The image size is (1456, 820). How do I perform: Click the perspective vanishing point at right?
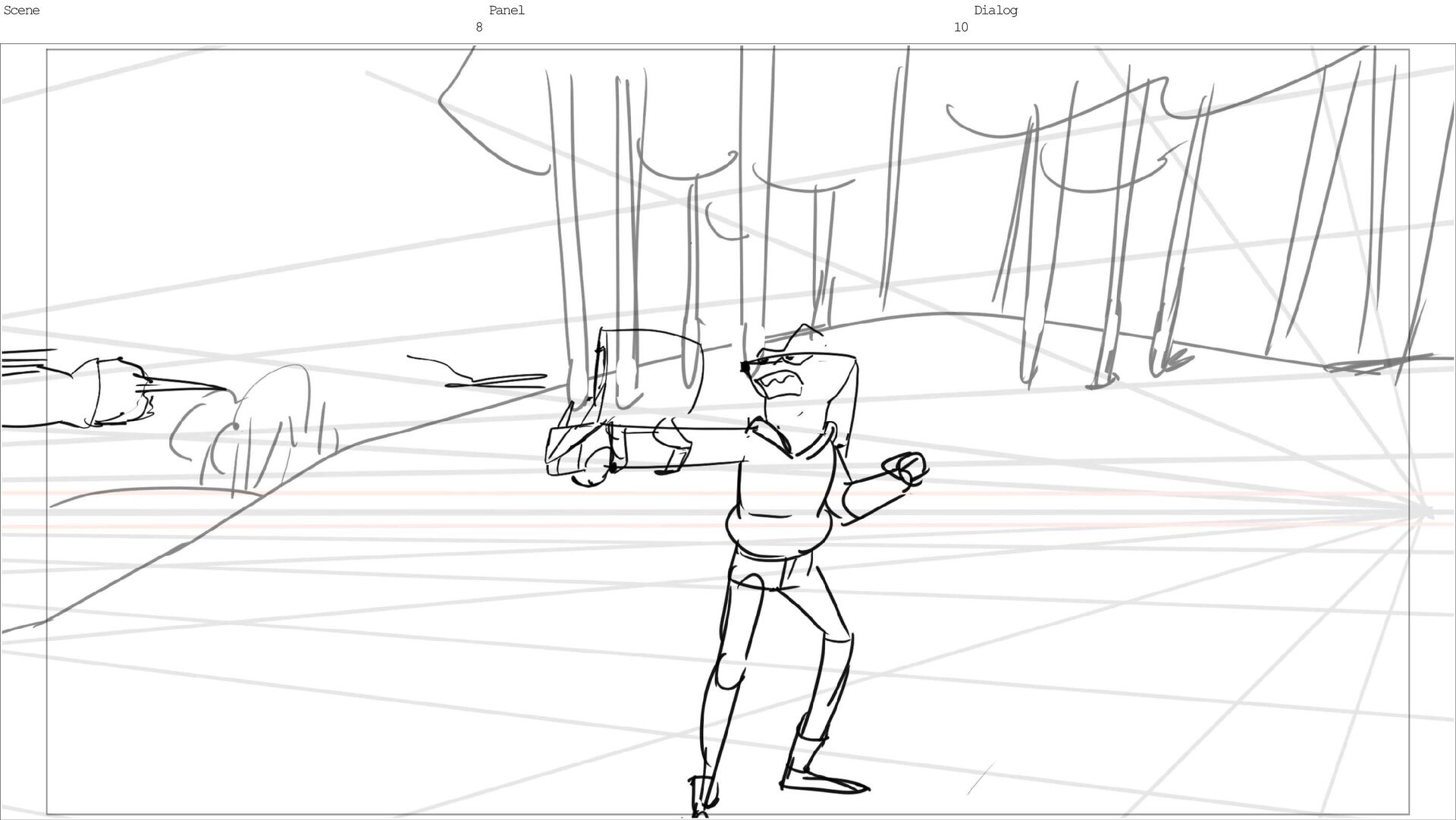pos(1426,512)
